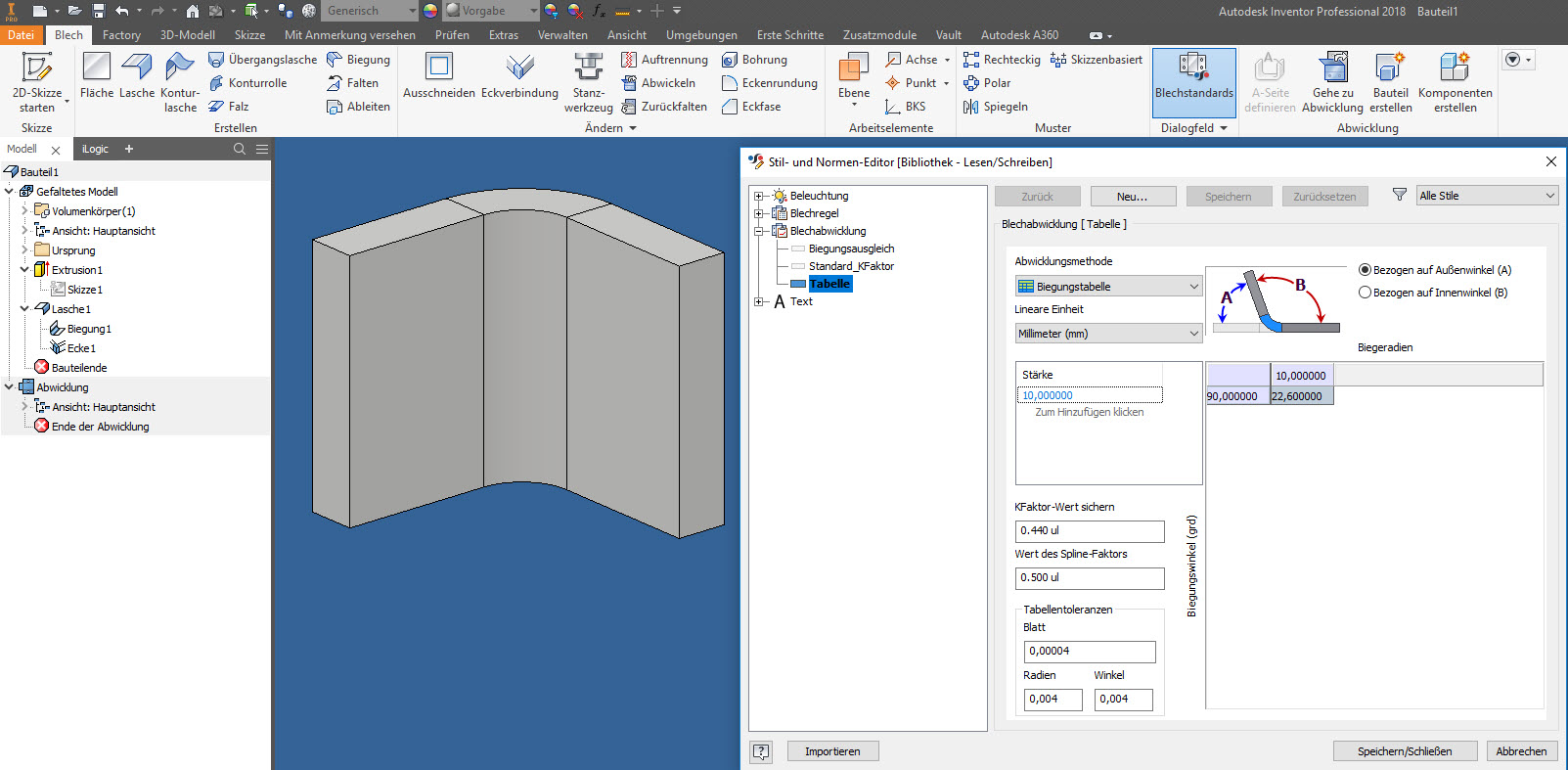Open the Abwicklungsmethode Biegungstabelle dropdown
This screenshot has height=770, width=1568.
[x=1107, y=287]
